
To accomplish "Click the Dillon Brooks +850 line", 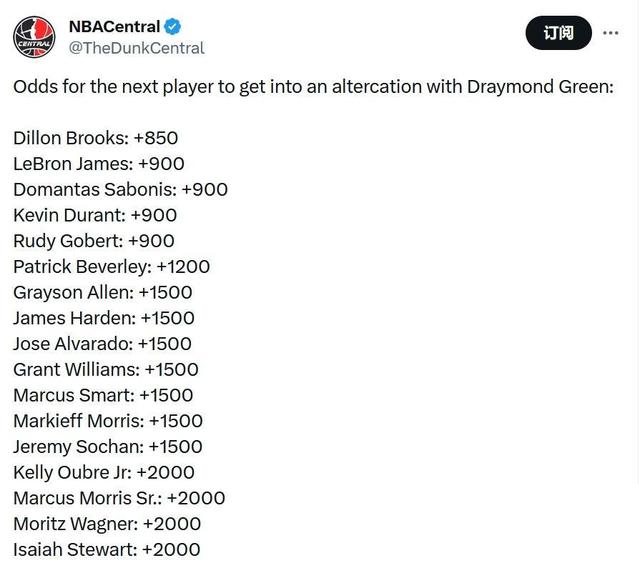I will click(x=95, y=138).
